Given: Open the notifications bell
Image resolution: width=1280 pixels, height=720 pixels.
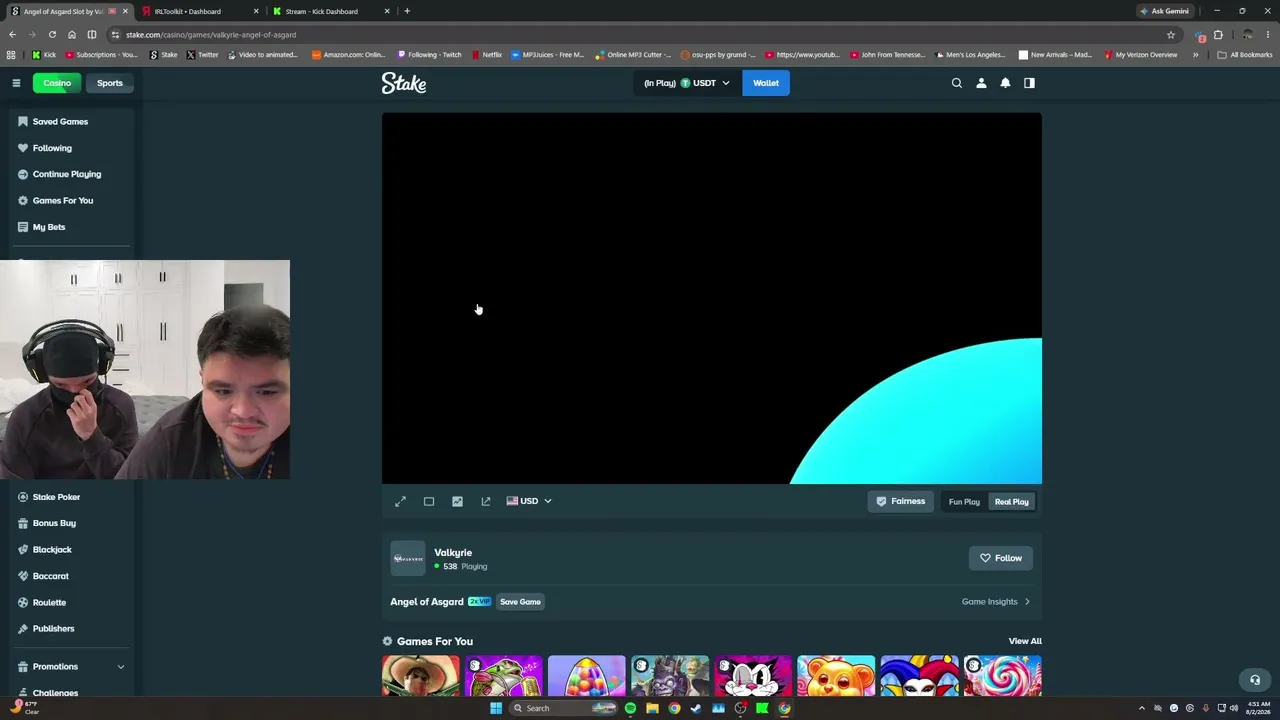Looking at the screenshot, I should [x=1005, y=83].
